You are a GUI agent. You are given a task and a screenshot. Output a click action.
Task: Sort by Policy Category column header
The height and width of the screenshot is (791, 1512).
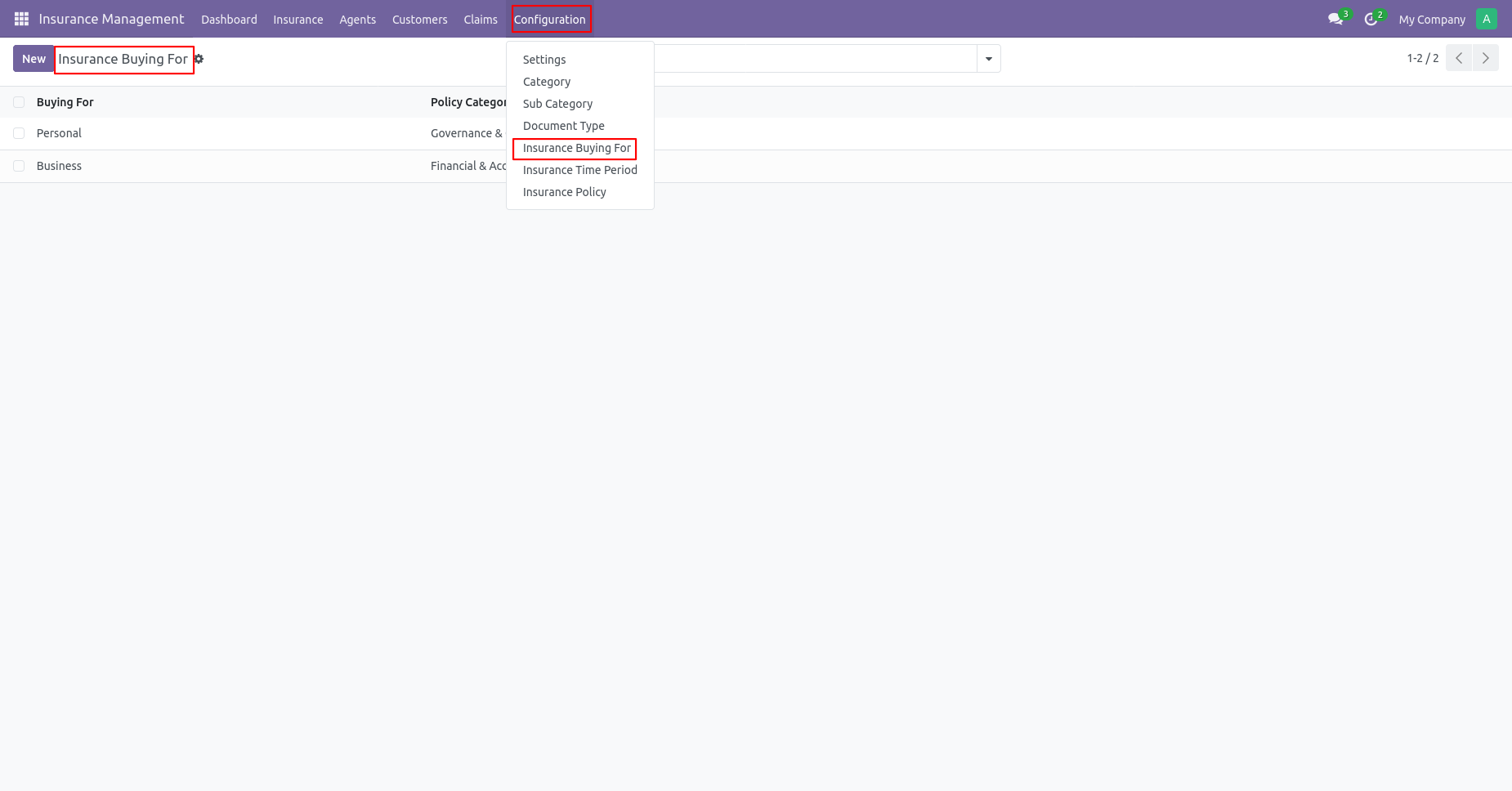click(x=468, y=102)
